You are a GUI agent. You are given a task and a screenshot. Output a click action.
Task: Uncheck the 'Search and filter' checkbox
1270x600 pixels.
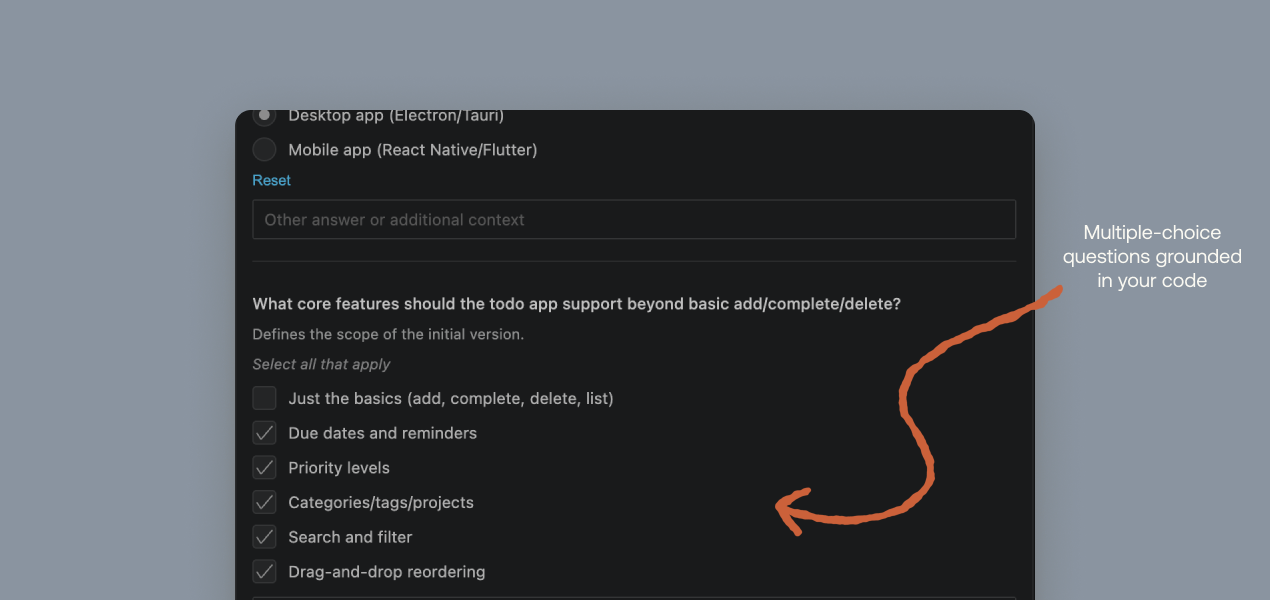point(264,537)
